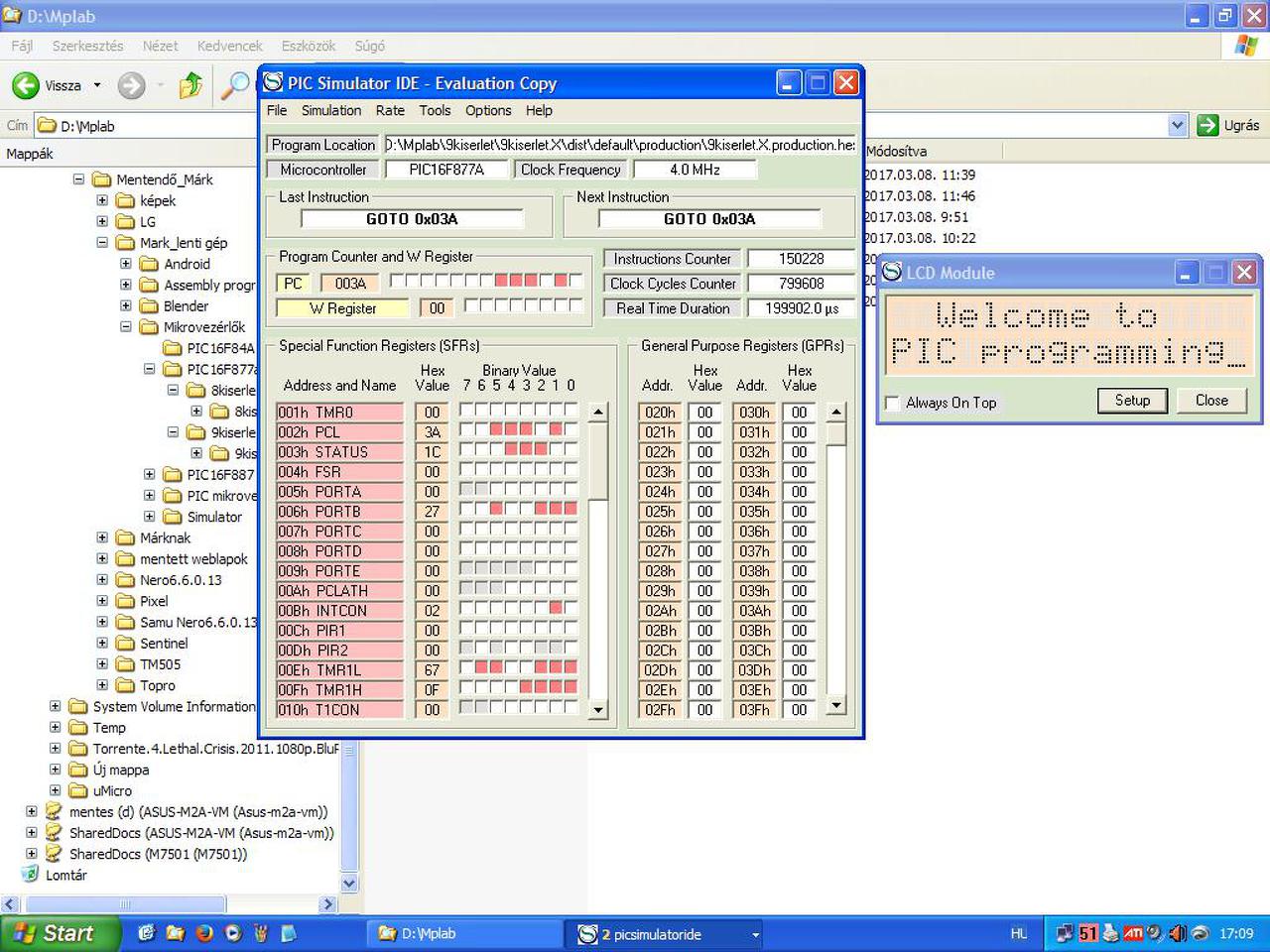Click the pencil cup quick launch icon

261,933
